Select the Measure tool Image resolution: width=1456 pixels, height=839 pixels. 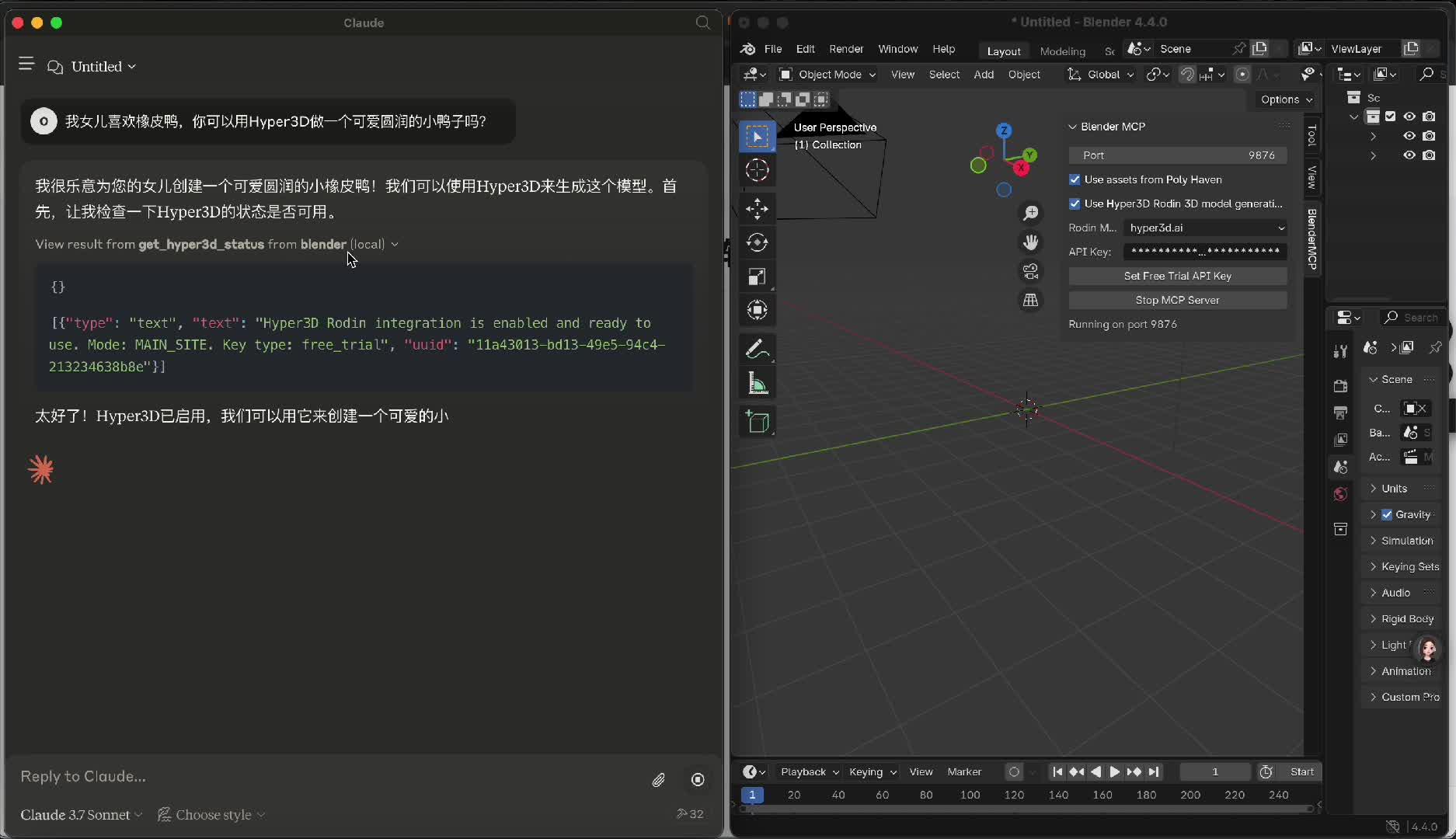(x=757, y=382)
